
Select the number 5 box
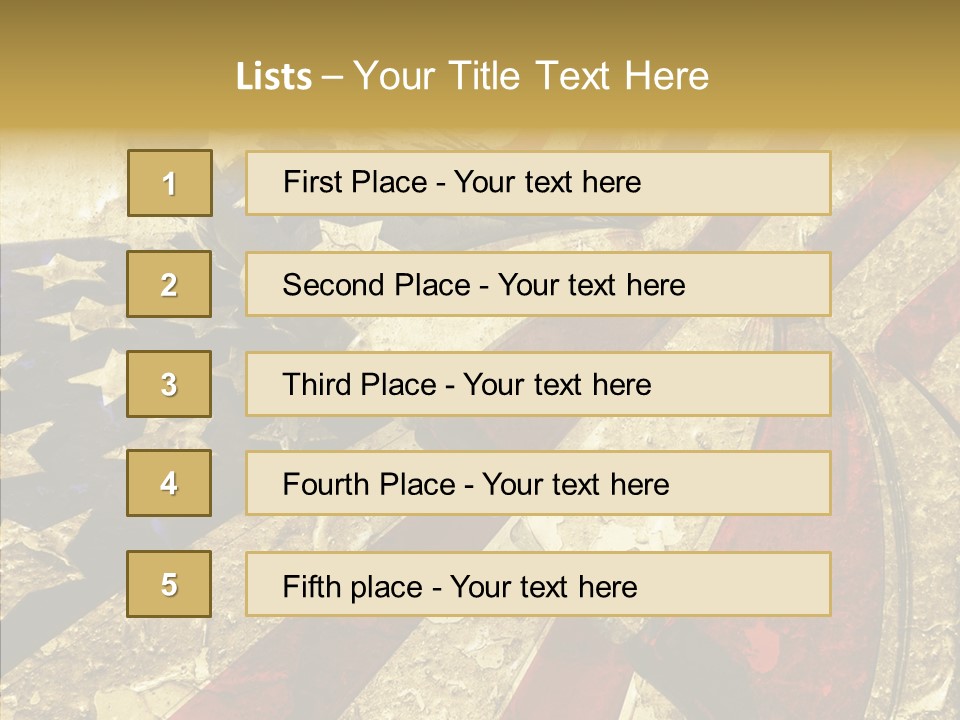[x=169, y=584]
